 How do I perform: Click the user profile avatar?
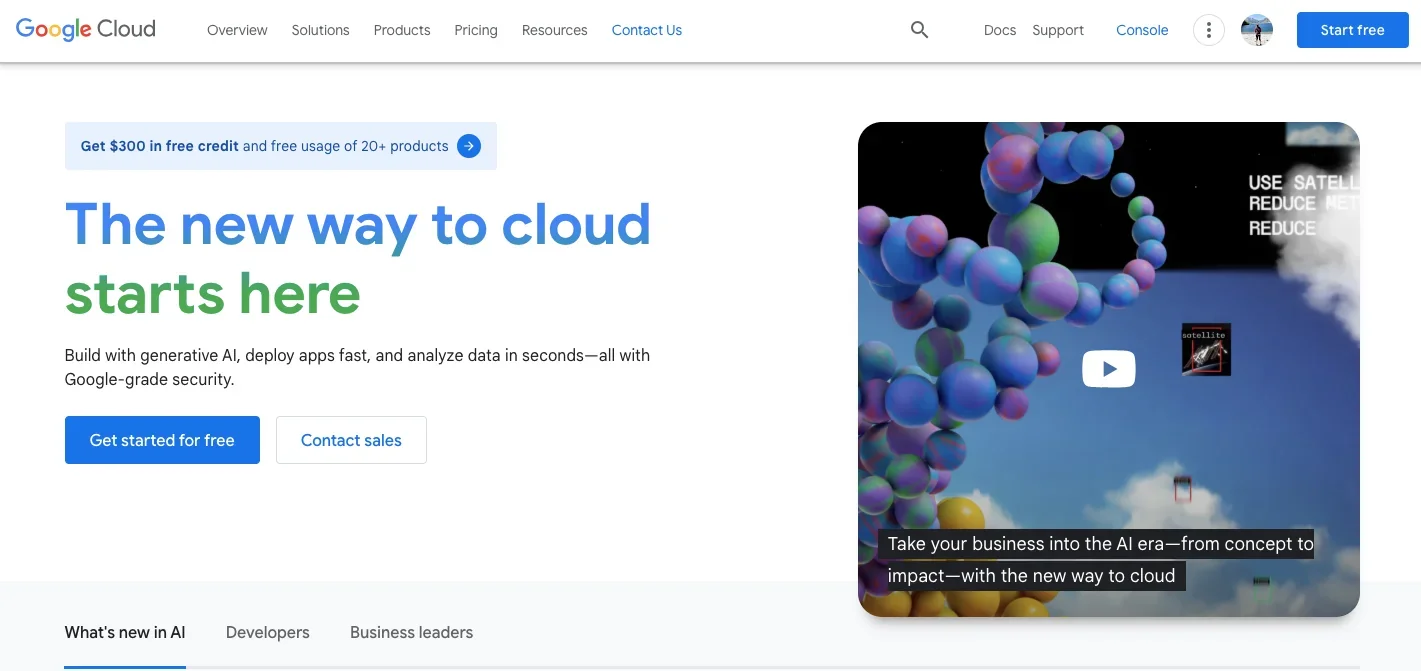1256,30
